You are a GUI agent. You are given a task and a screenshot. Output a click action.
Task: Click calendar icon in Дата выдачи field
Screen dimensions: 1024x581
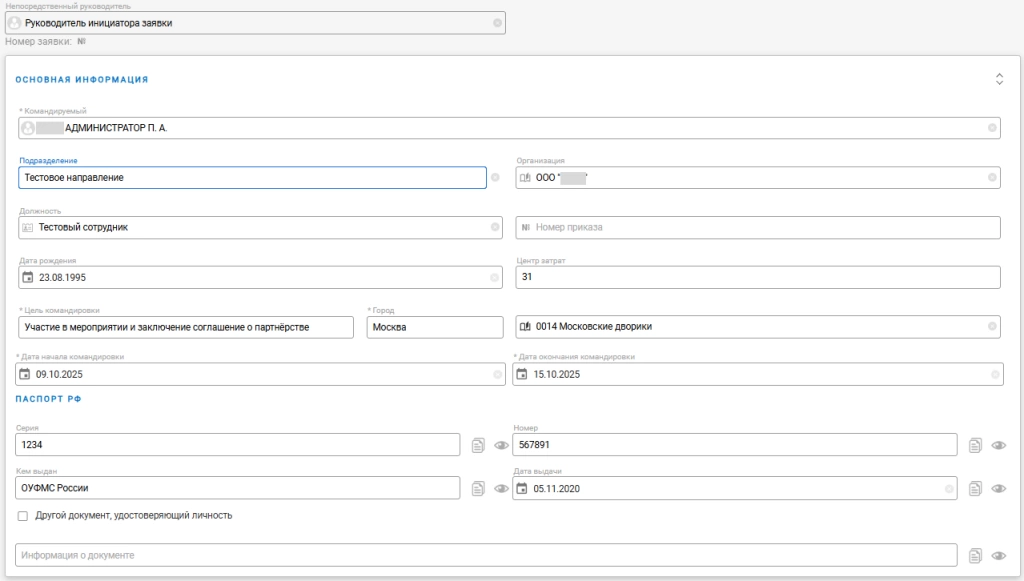tap(522, 489)
